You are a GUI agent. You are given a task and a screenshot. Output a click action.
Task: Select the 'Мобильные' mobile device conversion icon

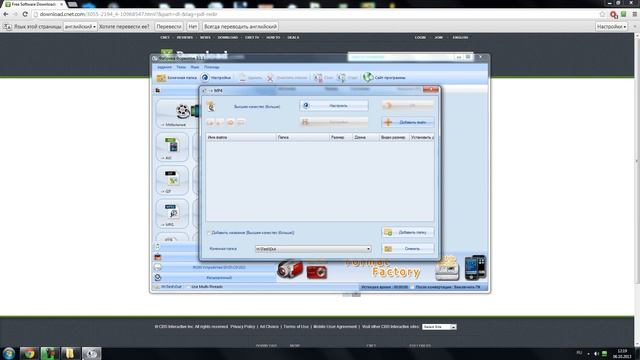tap(177, 113)
